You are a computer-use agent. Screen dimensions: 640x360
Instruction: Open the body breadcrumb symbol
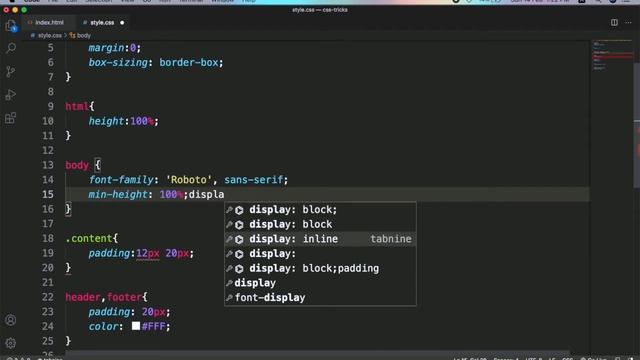84,36
